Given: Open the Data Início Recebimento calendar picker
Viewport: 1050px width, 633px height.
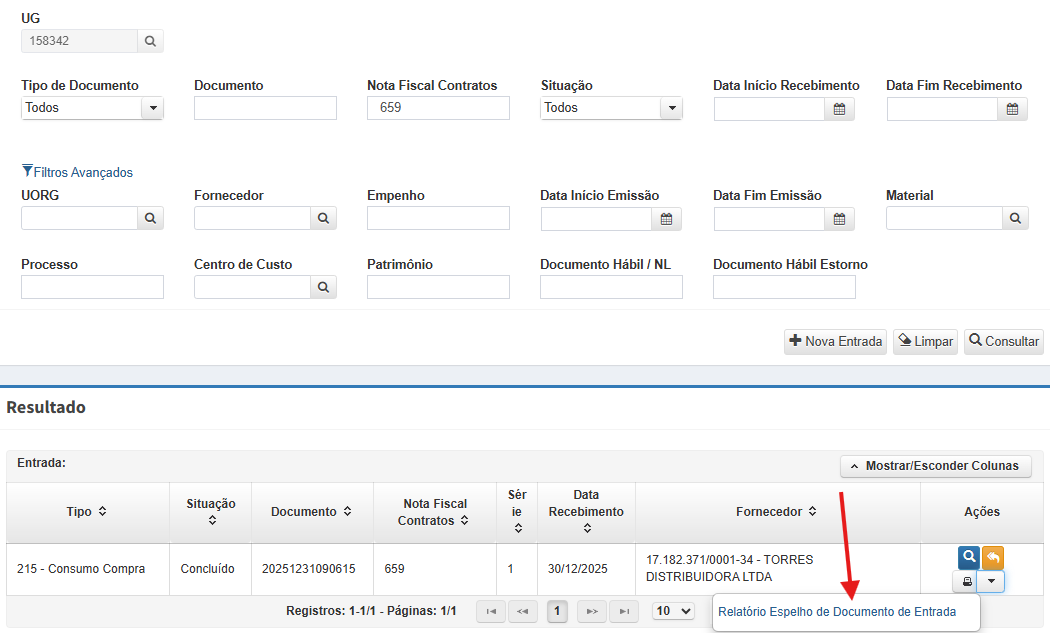Looking at the screenshot, I should click(x=840, y=109).
